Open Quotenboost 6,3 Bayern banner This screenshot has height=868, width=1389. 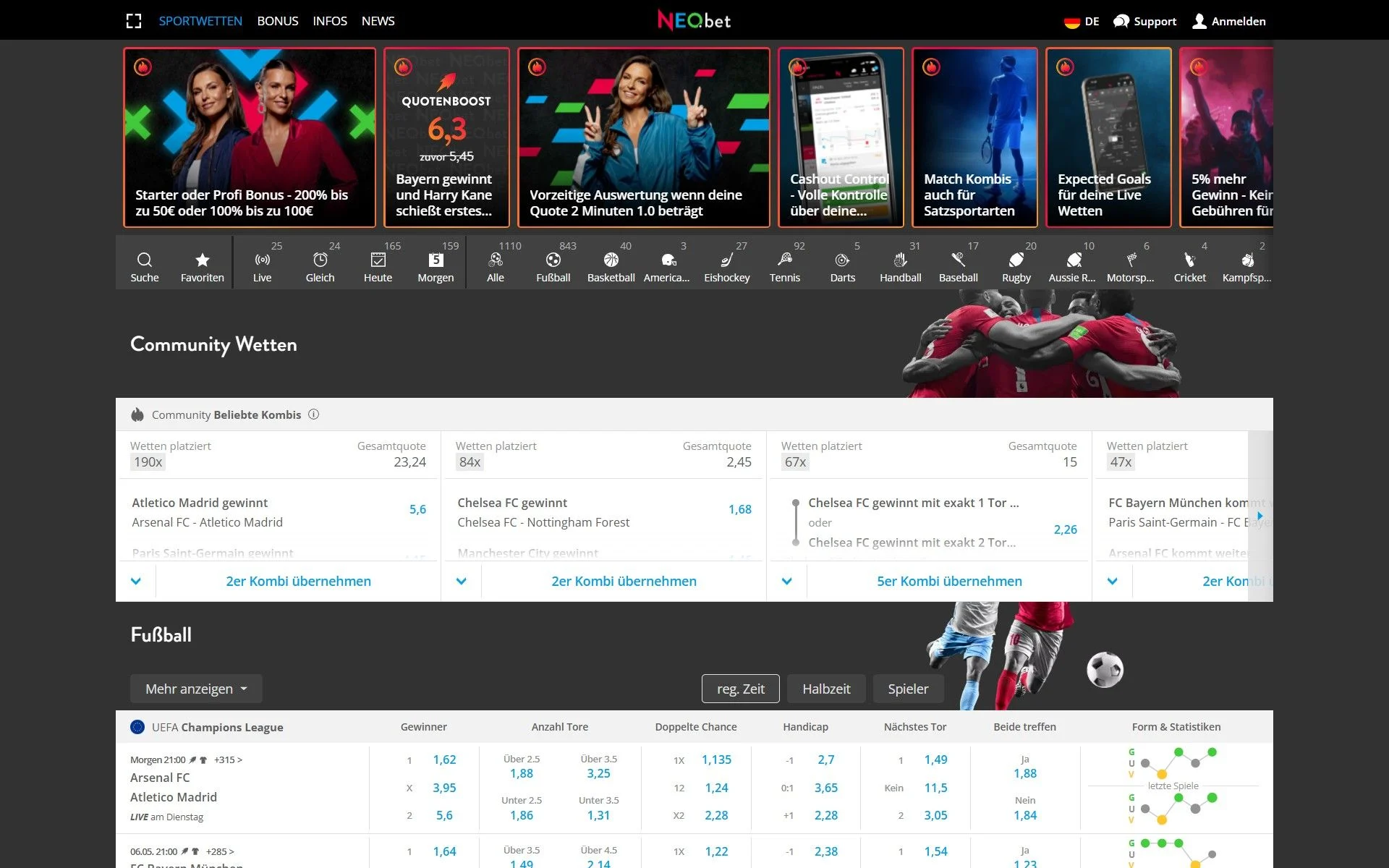pos(446,137)
